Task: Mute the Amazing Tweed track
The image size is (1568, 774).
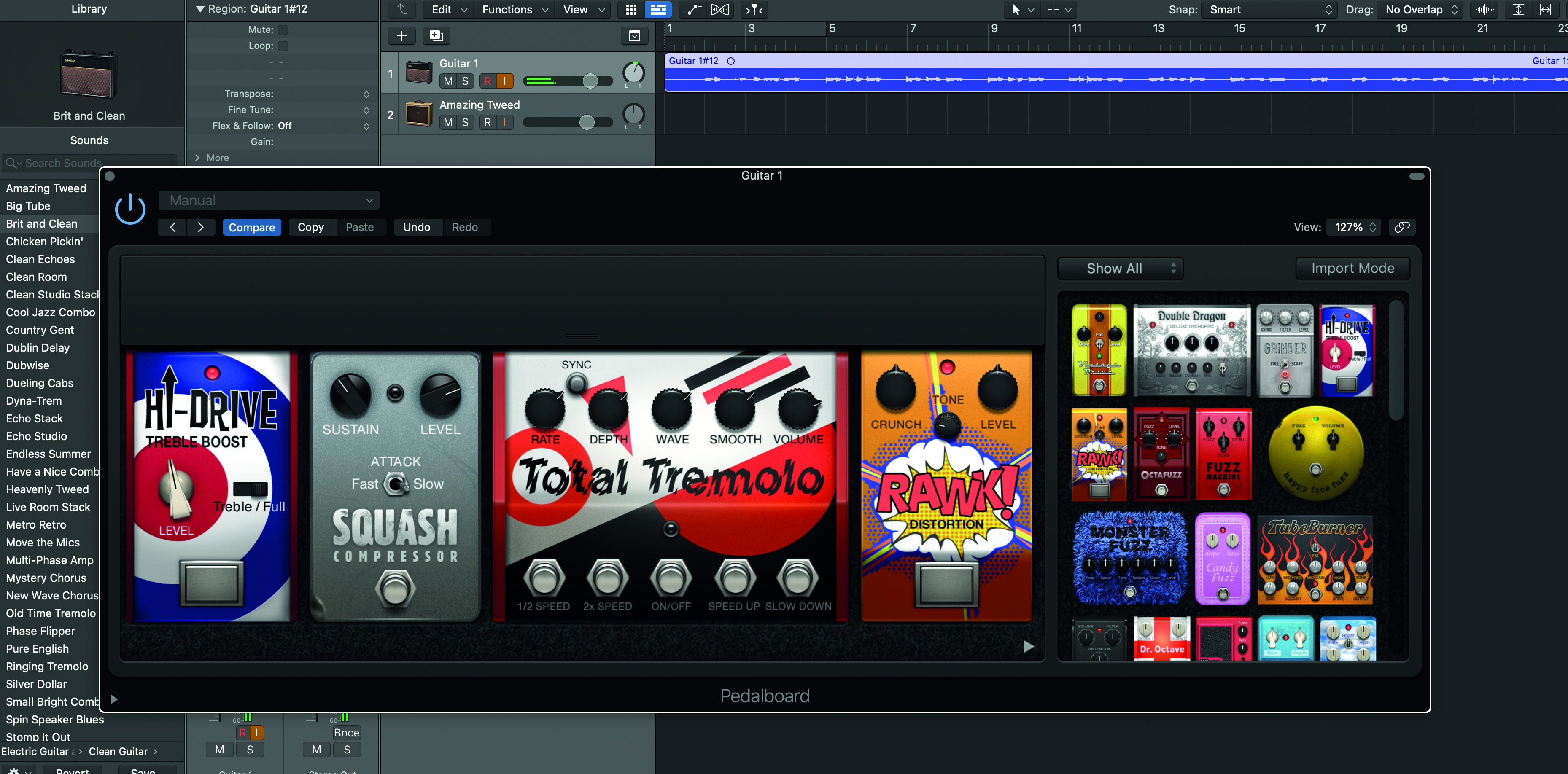Action: point(449,122)
